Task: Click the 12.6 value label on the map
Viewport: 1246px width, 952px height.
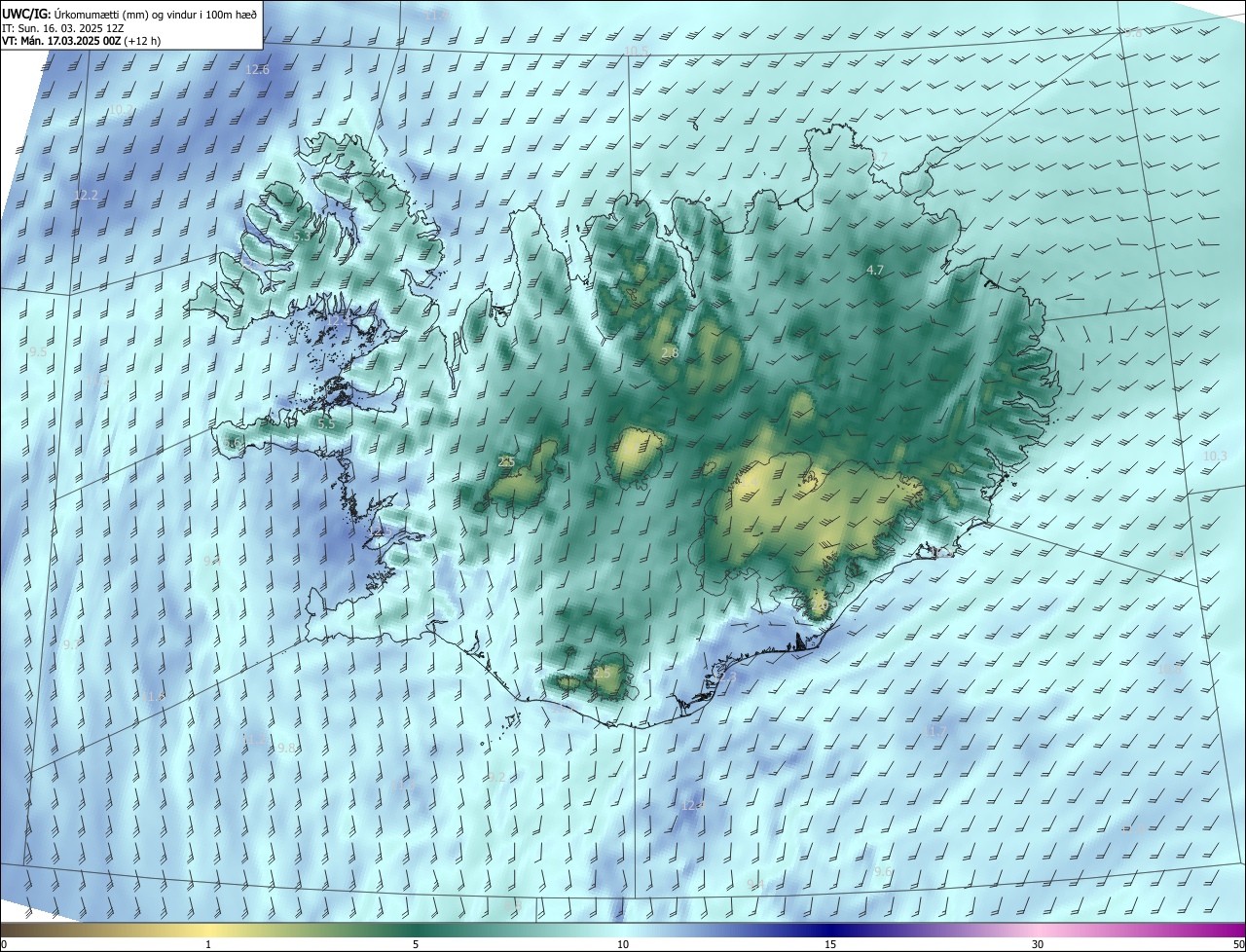Action: 258,69
